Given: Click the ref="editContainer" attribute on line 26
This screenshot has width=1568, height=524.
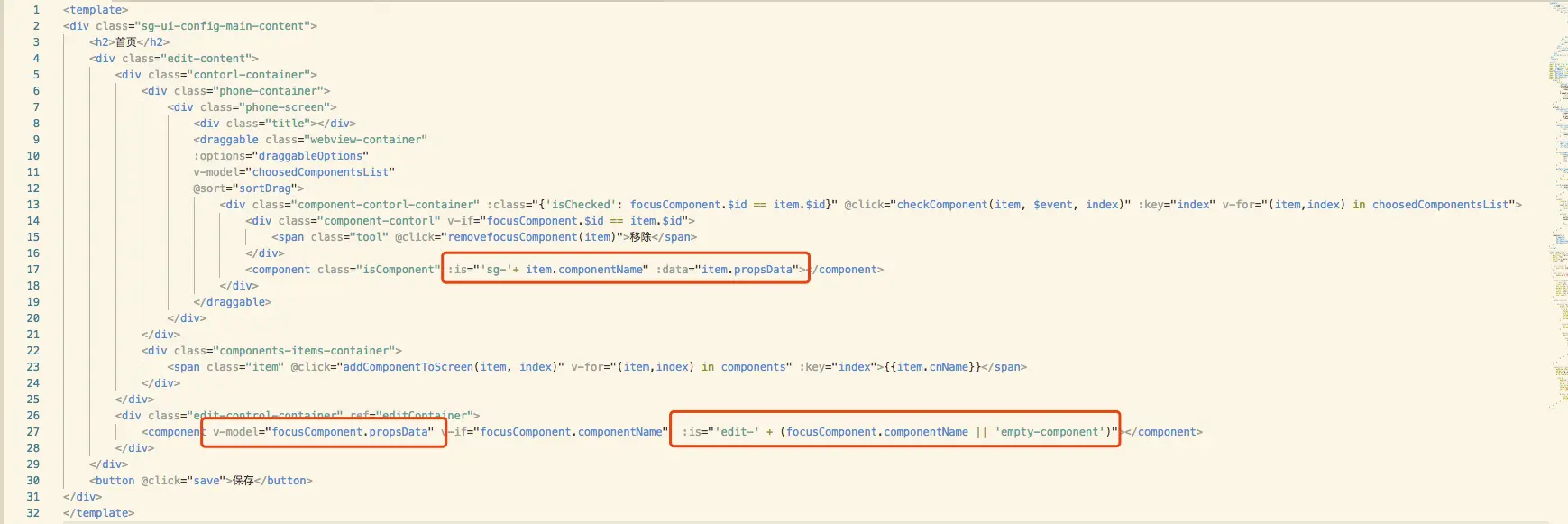Looking at the screenshot, I should point(411,416).
